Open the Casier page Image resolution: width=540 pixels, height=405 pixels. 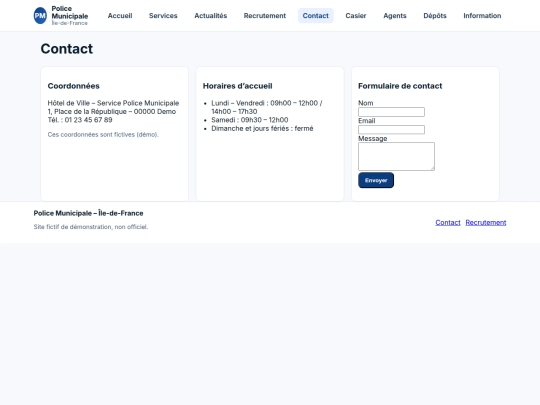tap(356, 15)
